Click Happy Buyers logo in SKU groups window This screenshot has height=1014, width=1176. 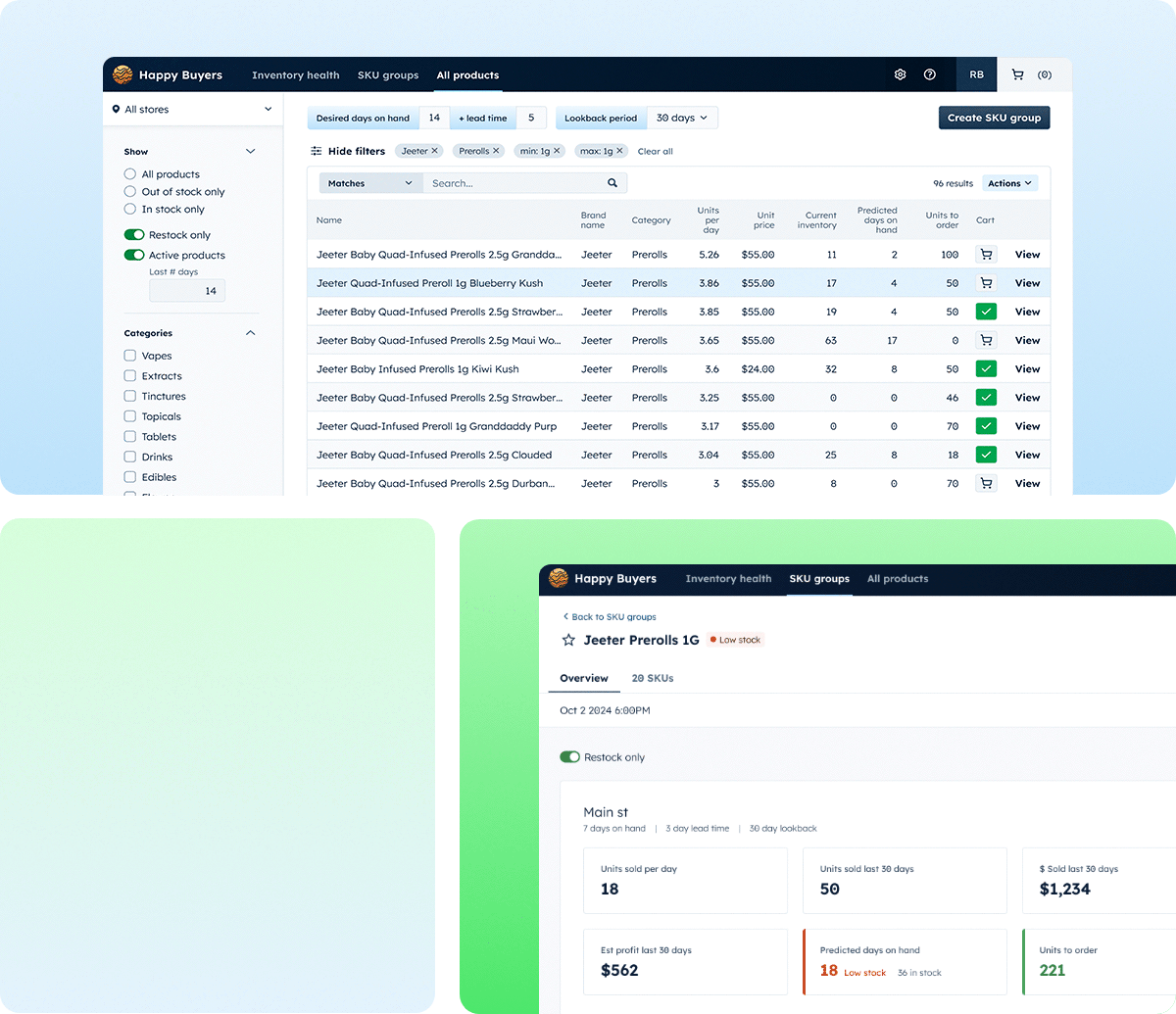click(559, 578)
